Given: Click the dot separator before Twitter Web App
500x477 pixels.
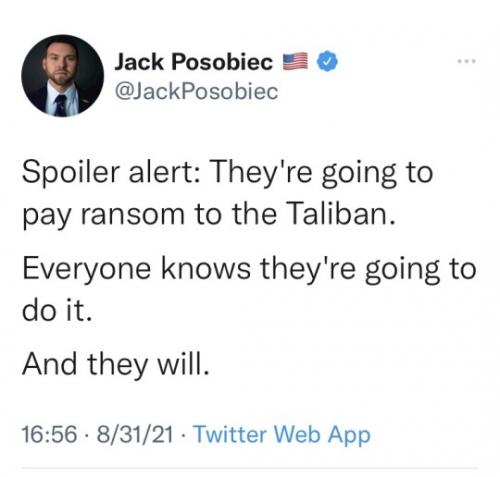Looking at the screenshot, I should point(184,435).
